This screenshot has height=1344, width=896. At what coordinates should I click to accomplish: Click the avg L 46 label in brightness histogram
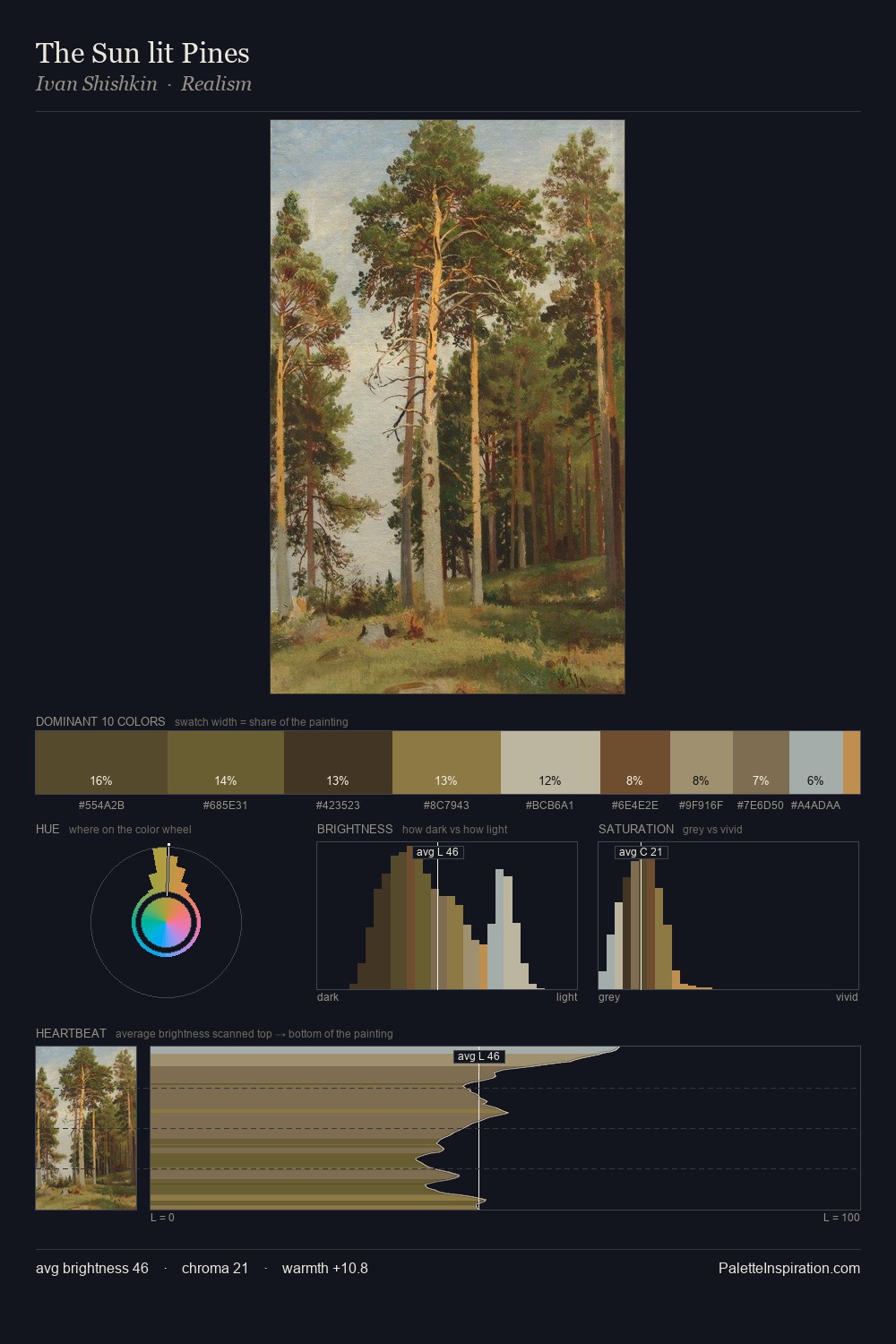click(x=437, y=852)
